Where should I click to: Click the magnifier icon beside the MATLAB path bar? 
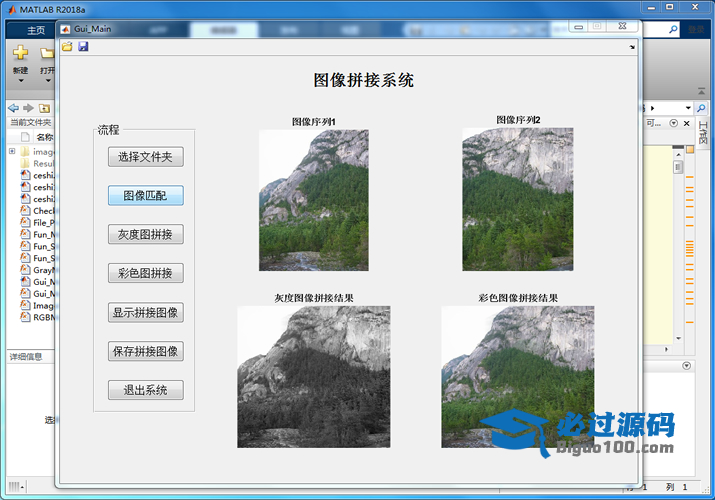(701, 108)
